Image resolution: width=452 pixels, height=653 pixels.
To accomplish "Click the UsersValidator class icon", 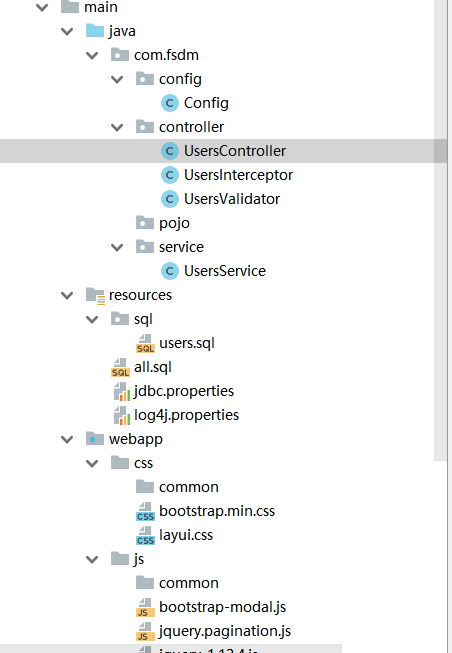I will pyautogui.click(x=170, y=199).
